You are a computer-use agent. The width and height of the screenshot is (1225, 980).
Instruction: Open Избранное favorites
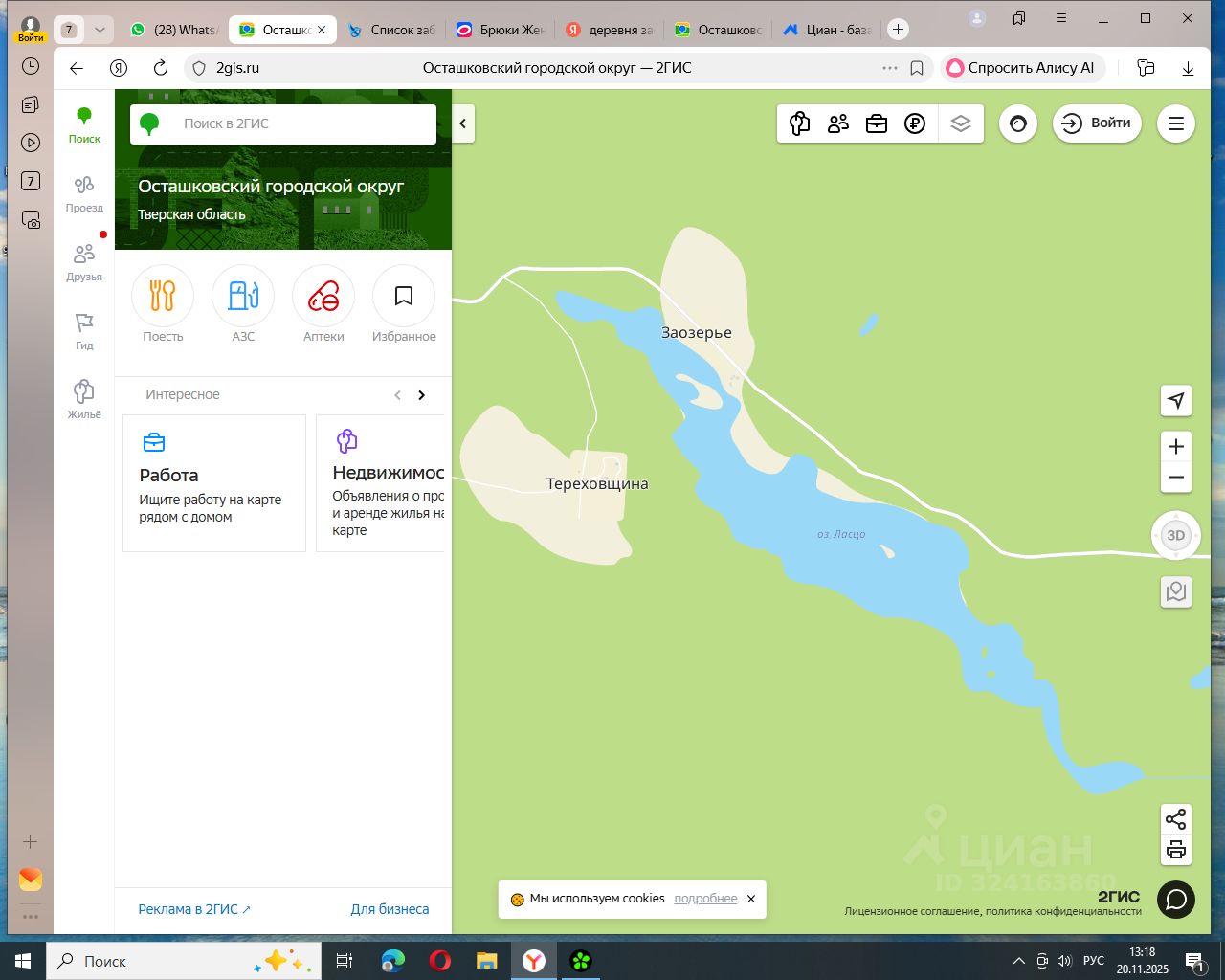(x=404, y=304)
